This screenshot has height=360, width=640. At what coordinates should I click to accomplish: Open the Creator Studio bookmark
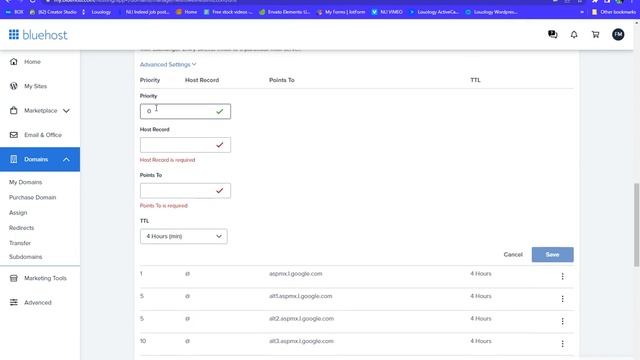(53, 12)
